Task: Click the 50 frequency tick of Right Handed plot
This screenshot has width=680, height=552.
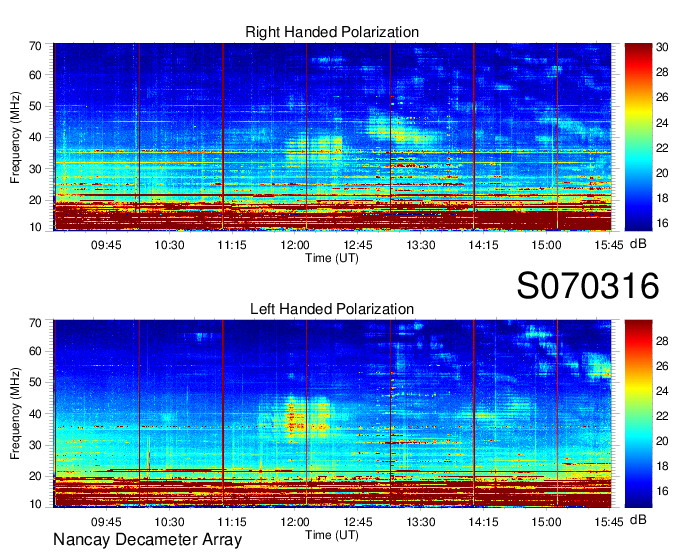Action: pos(35,106)
